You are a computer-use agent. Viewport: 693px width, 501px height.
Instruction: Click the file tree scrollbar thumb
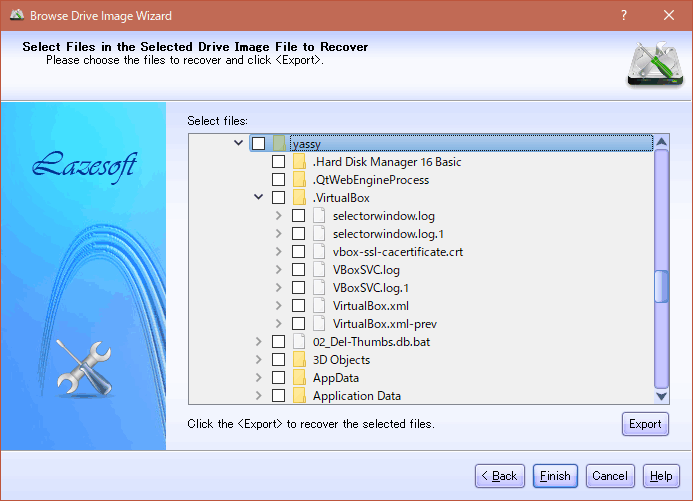(661, 286)
